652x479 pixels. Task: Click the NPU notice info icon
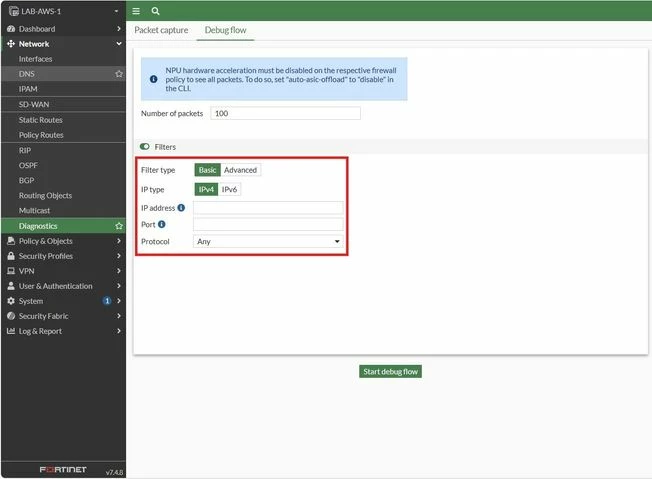[x=153, y=79]
